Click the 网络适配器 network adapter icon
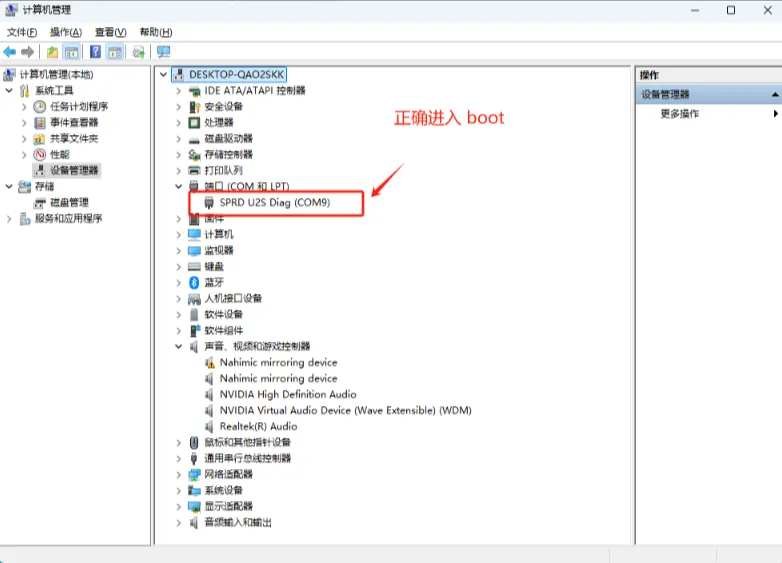 pos(194,474)
